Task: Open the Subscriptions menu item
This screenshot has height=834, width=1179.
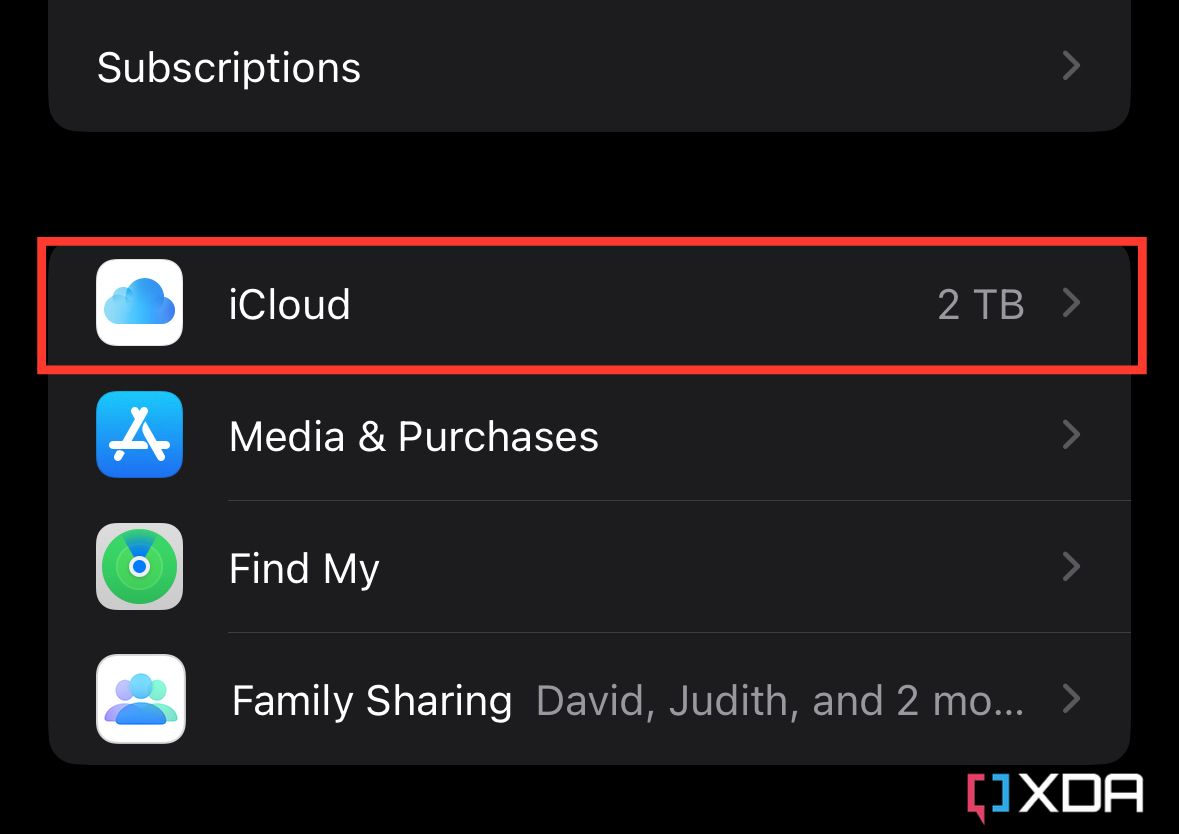Action: point(228,68)
